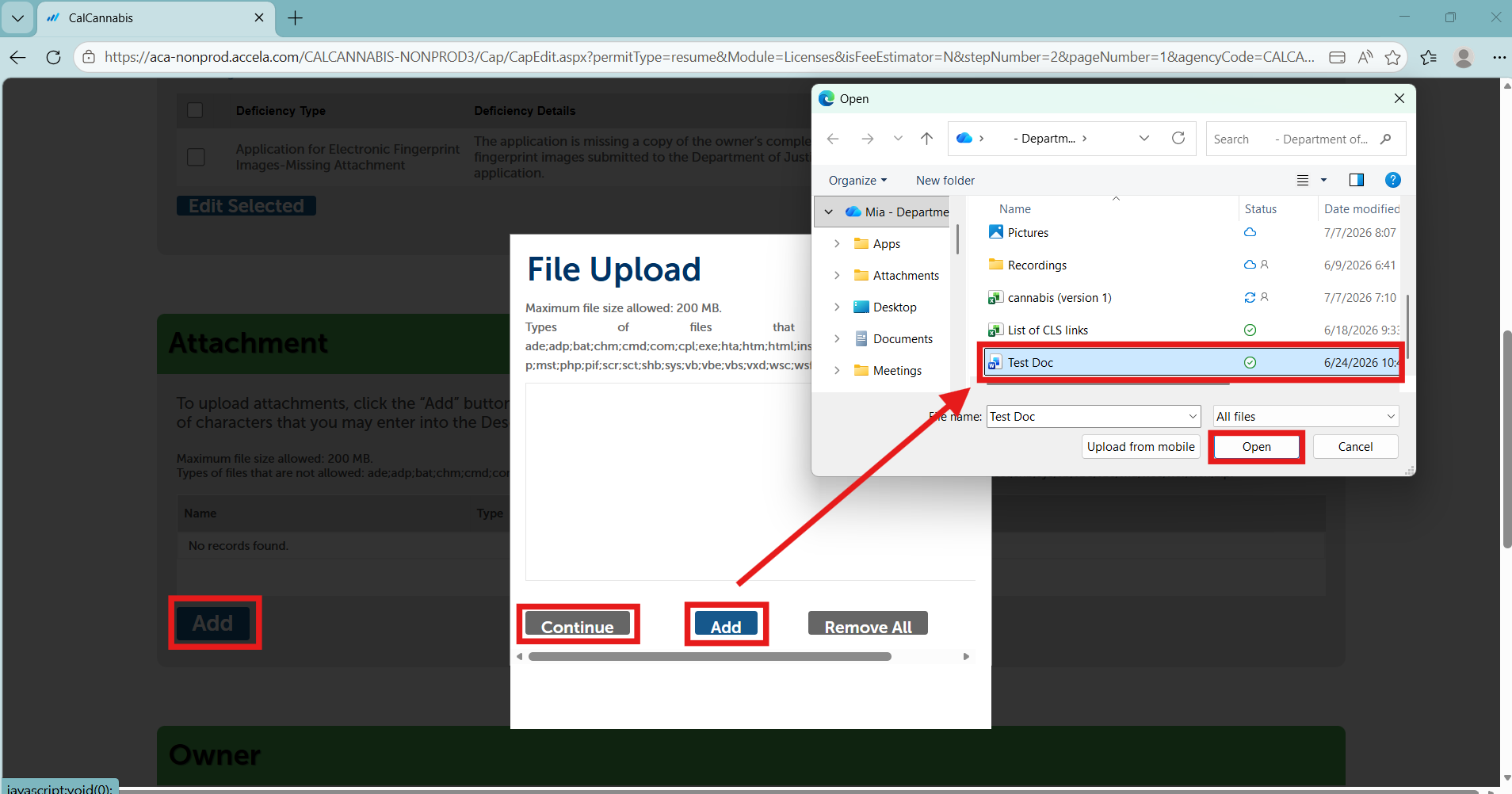The width and height of the screenshot is (1512, 794).
Task: Click Continue in File Upload dialog
Action: [x=578, y=624]
